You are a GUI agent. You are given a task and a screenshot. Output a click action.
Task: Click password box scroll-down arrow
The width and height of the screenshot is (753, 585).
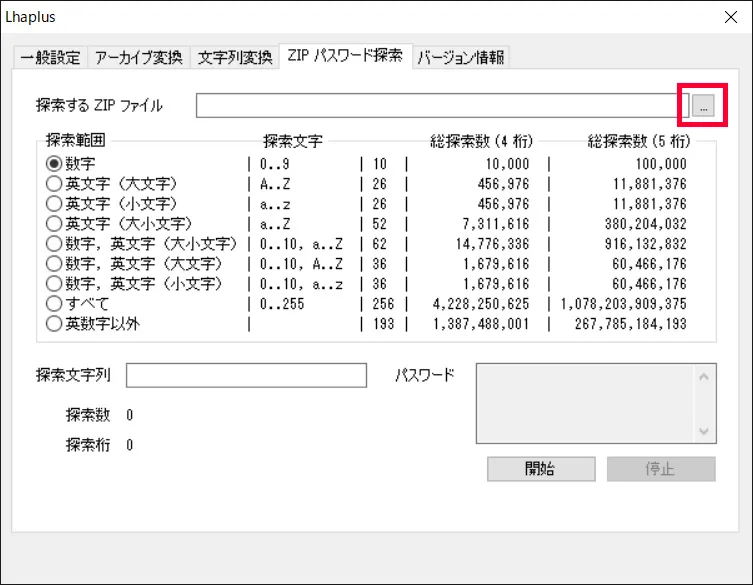click(x=704, y=431)
